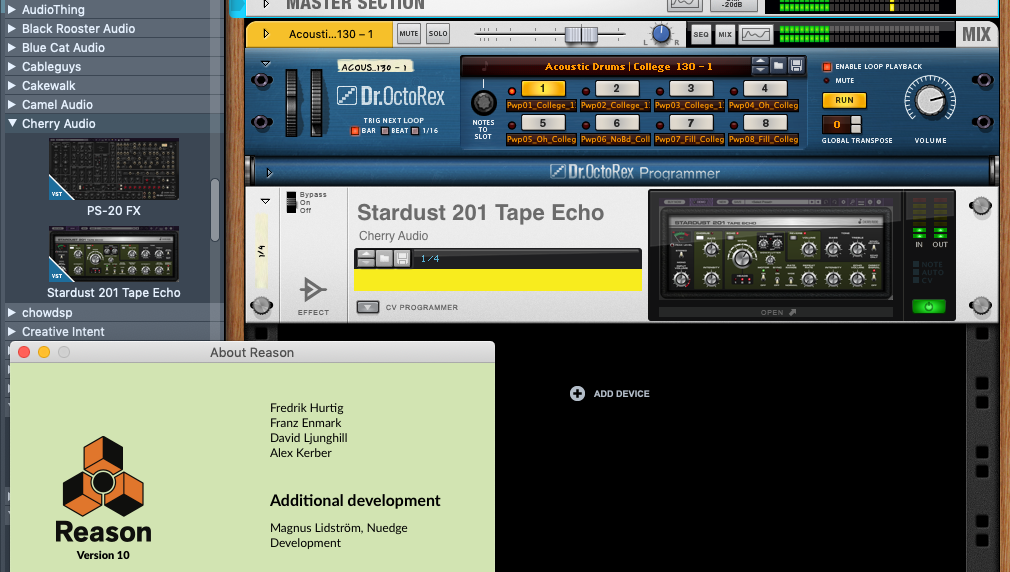Viewport: 1010px width, 572px height.
Task: Select loop slot 8 button
Action: [x=765, y=122]
